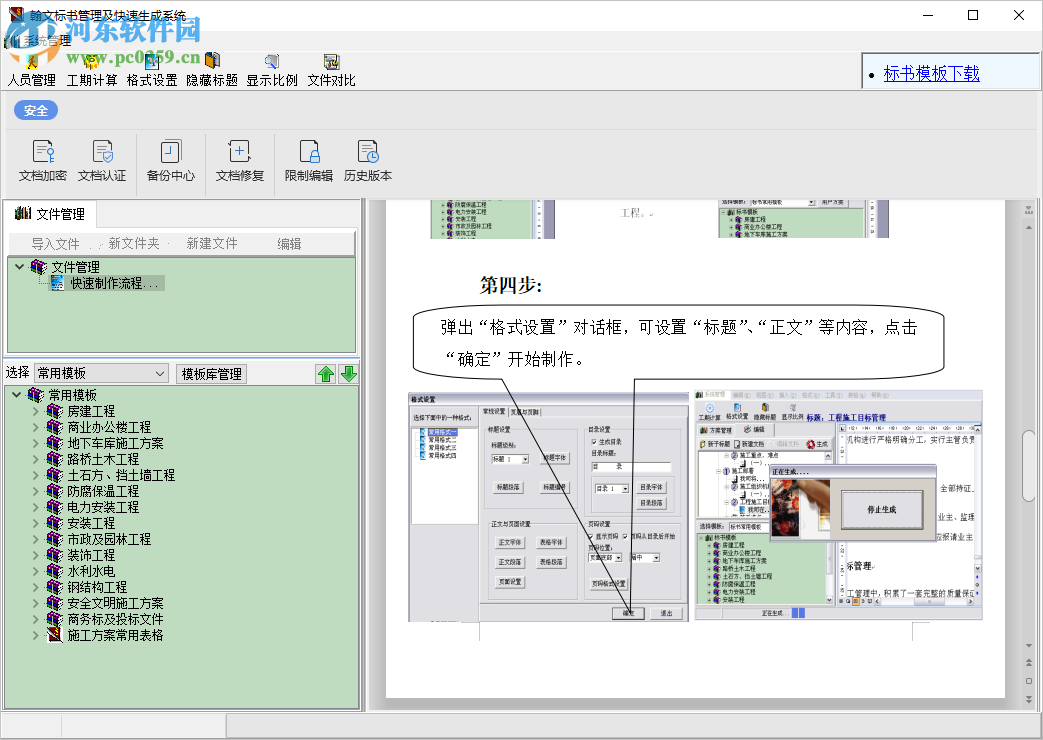Click 第四步 heading in document
The width and height of the screenshot is (1043, 740).
click(511, 285)
